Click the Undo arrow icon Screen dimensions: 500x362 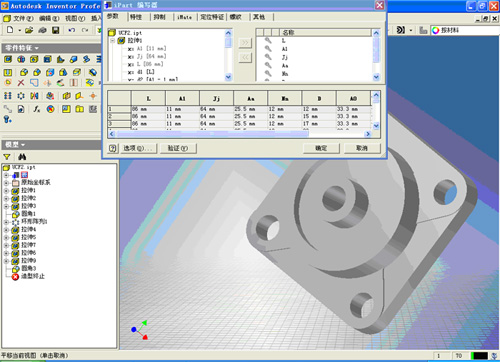71,30
